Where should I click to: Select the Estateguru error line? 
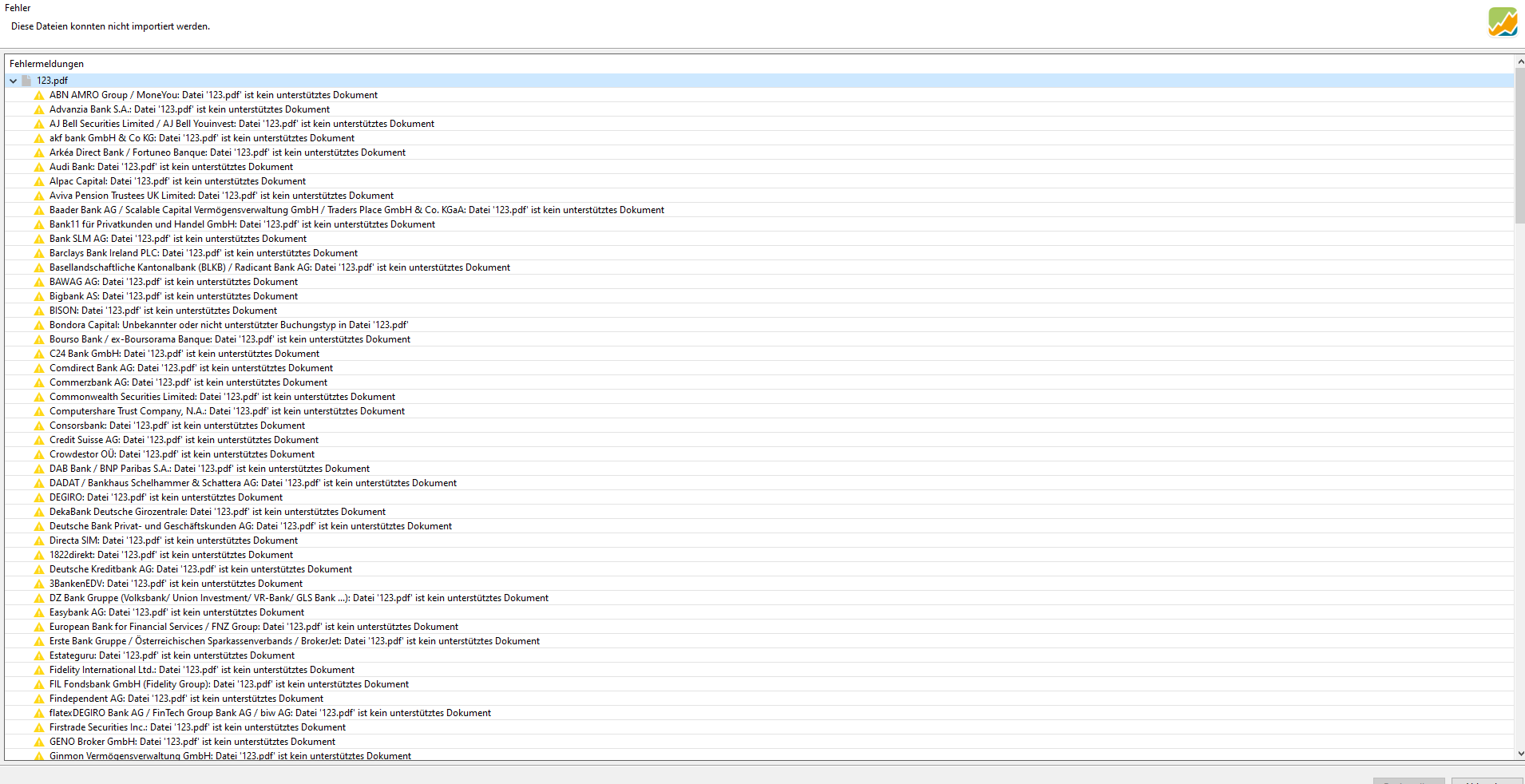click(172, 655)
